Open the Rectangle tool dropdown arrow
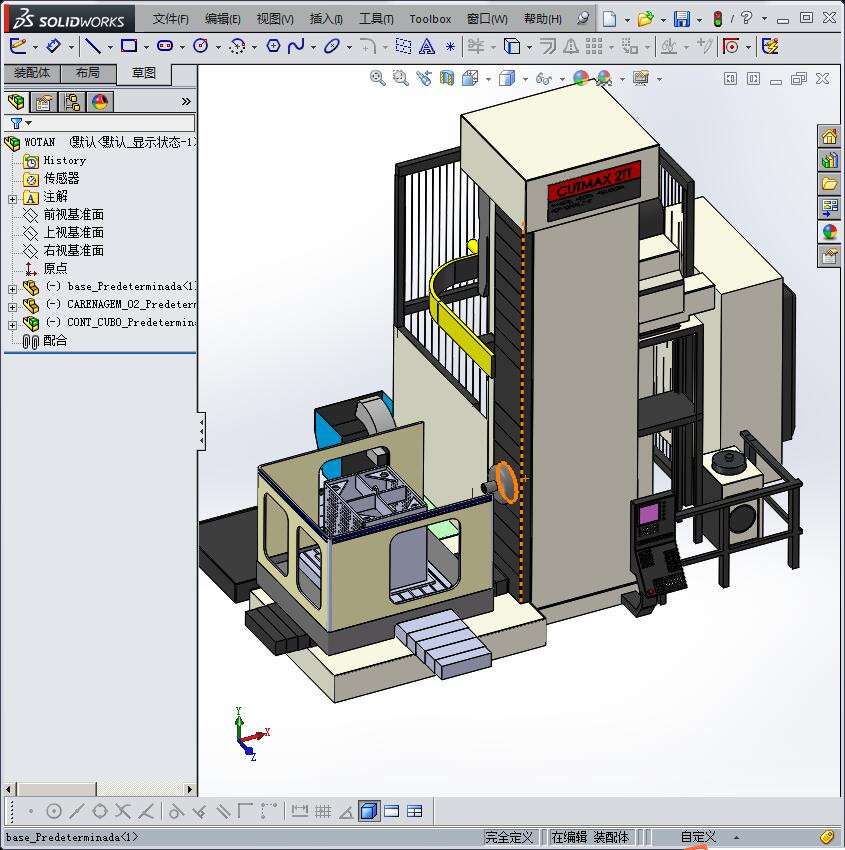Screen dimensions: 845x850 point(146,48)
